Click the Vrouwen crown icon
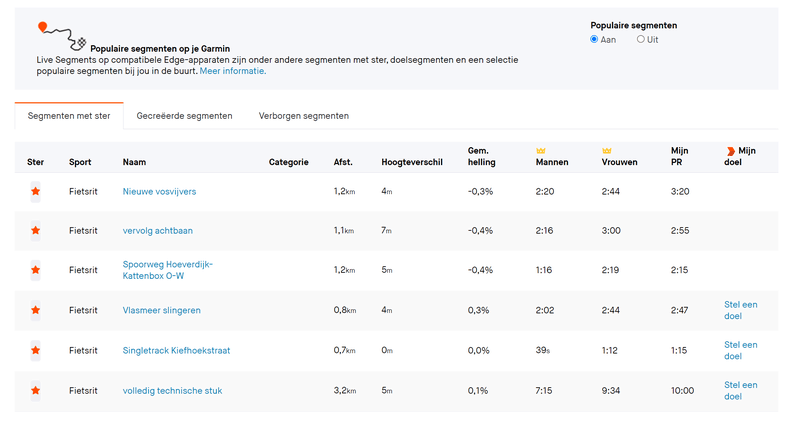This screenshot has width=800, height=440. point(607,150)
